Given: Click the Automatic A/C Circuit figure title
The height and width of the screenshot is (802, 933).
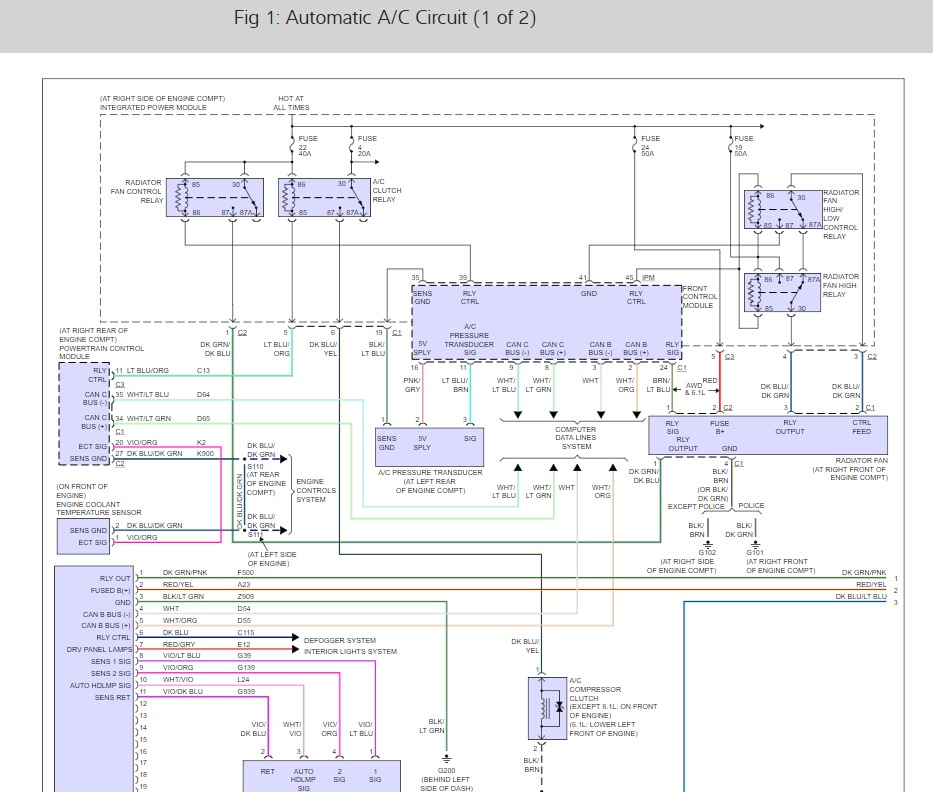Looking at the screenshot, I should pos(384,19).
